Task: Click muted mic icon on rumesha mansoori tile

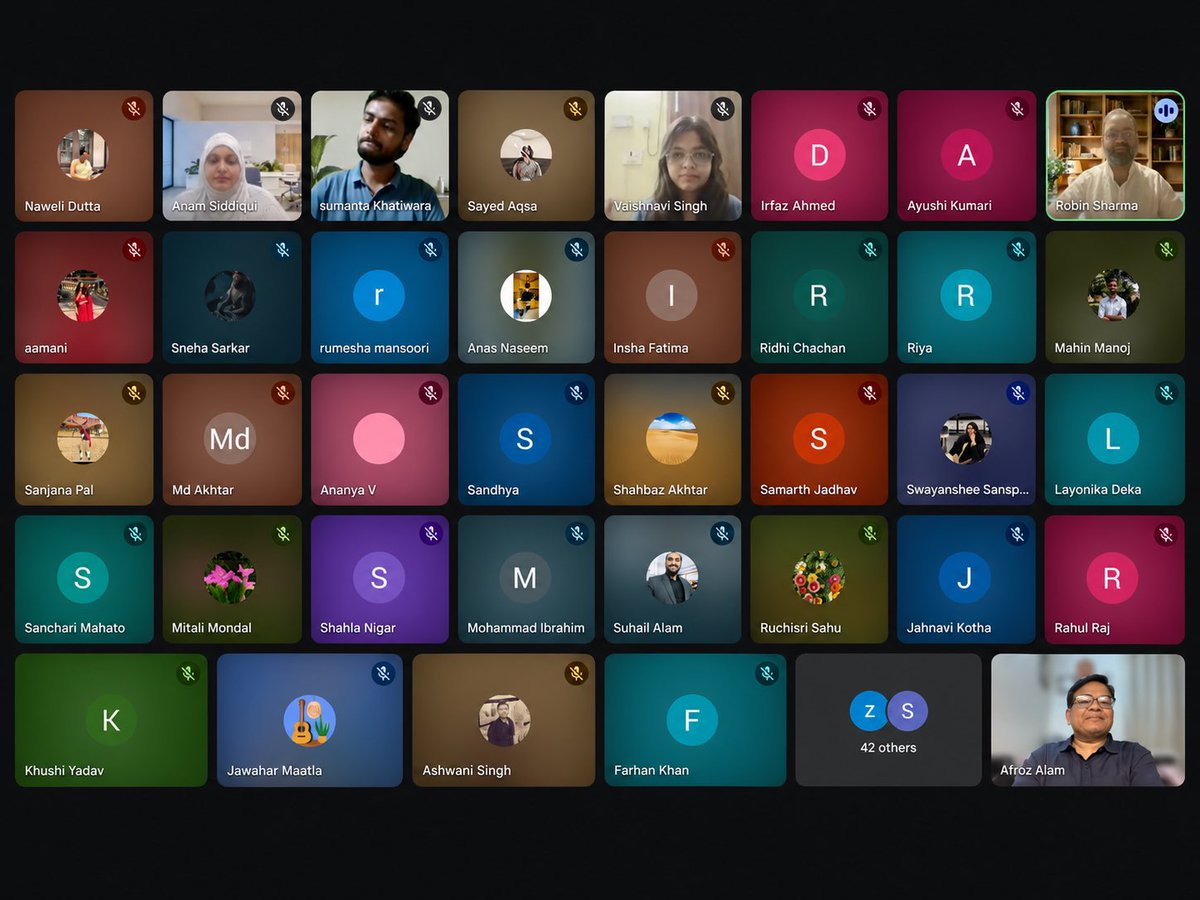Action: [x=430, y=250]
